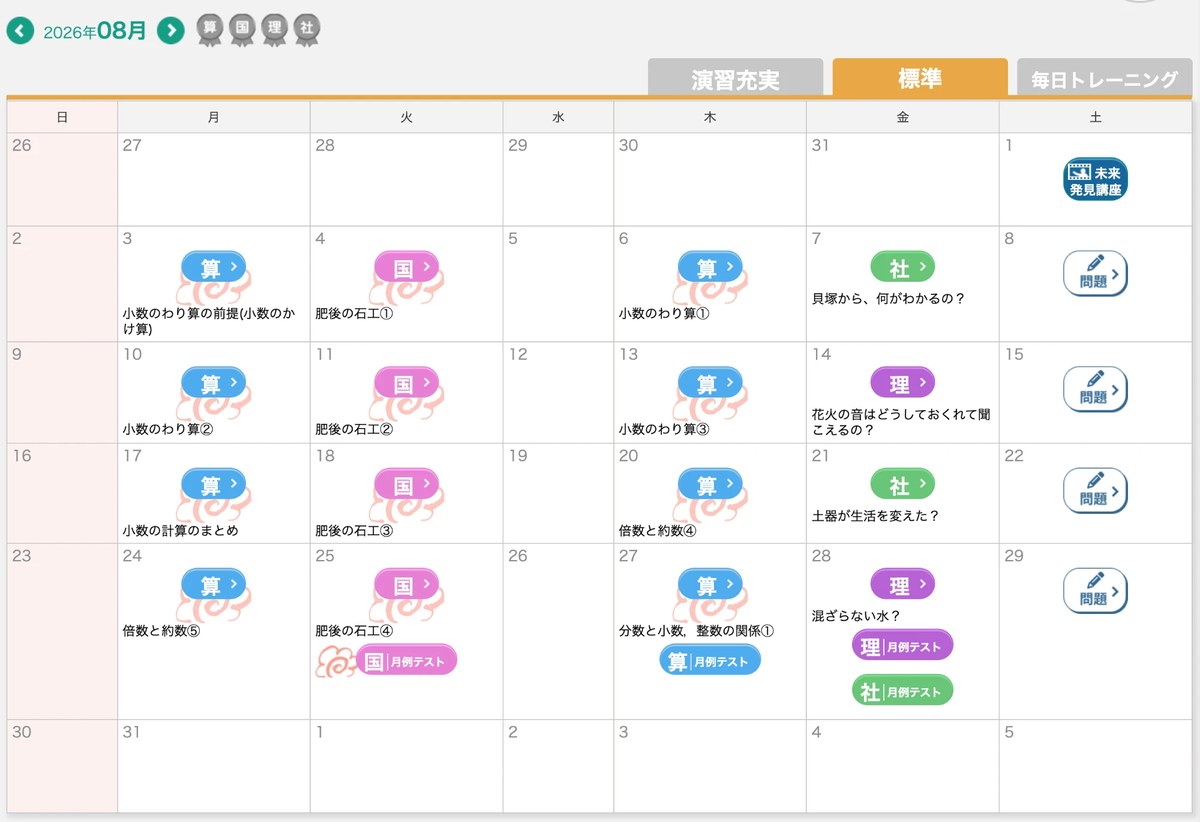
Task: Click the lesson title 倍数と約数⑤
Action: (x=162, y=630)
